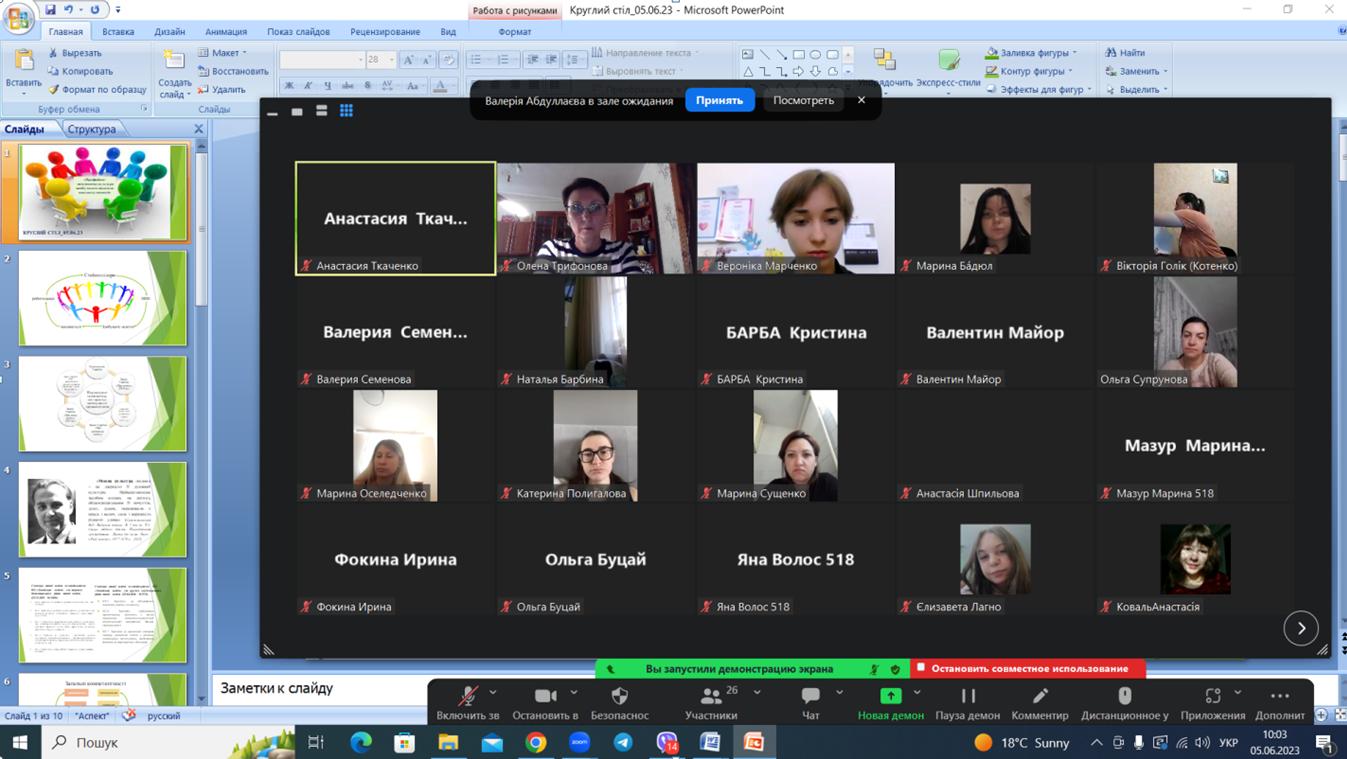Select slide 4 thumbnail with portrait

(102, 510)
